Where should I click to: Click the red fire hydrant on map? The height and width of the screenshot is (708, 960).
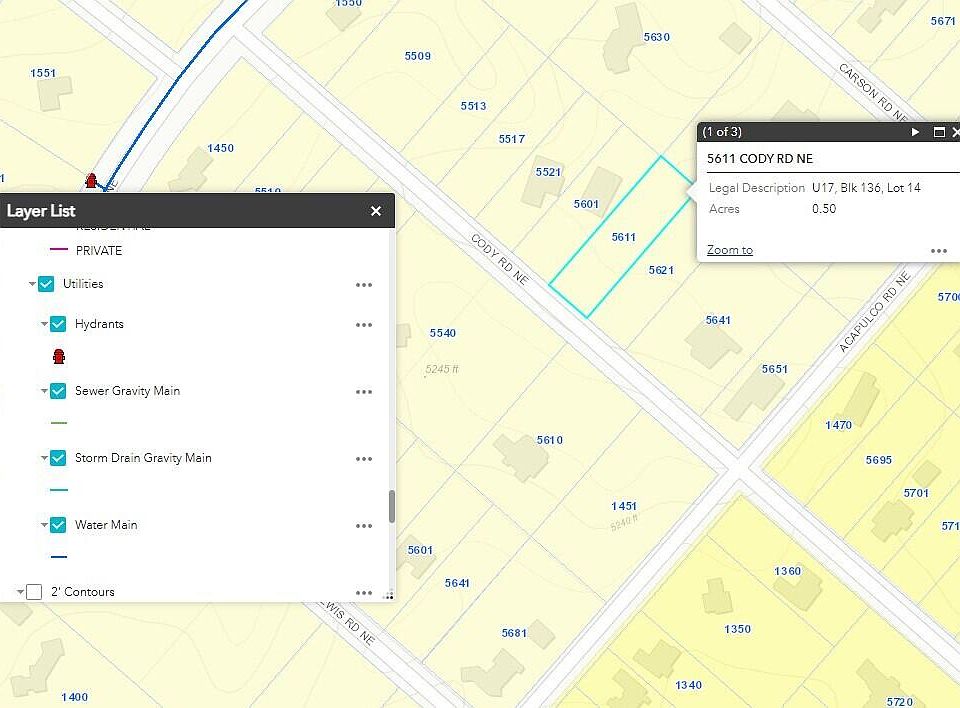tap(91, 181)
